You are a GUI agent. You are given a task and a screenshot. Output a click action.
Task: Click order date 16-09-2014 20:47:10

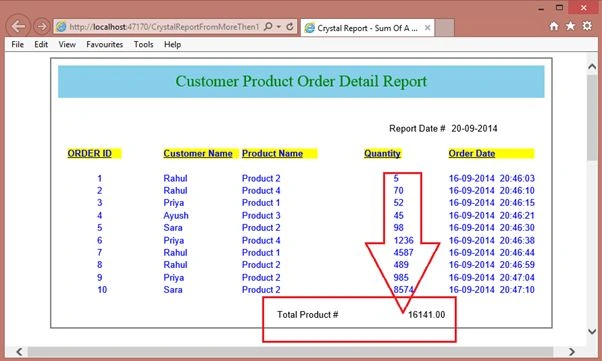[492, 290]
